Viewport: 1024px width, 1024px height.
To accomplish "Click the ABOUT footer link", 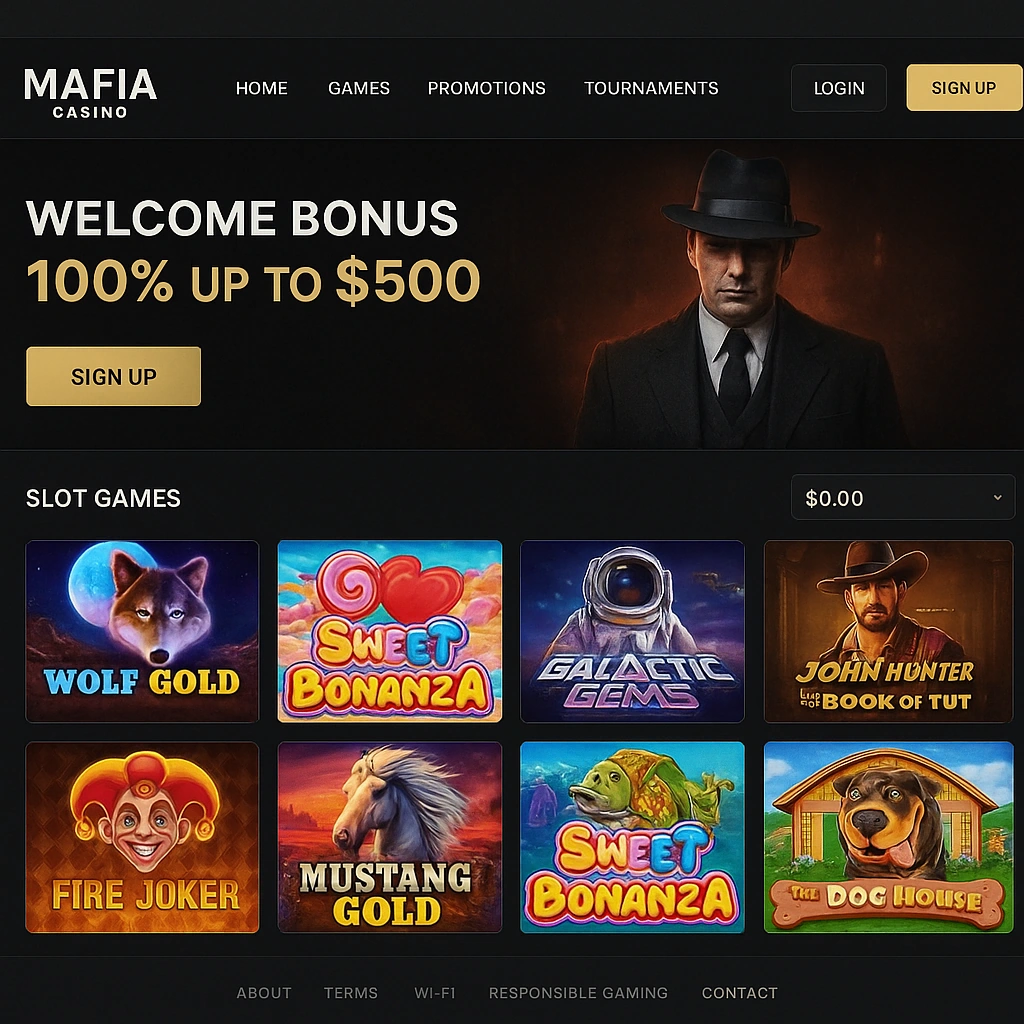I will [263, 993].
